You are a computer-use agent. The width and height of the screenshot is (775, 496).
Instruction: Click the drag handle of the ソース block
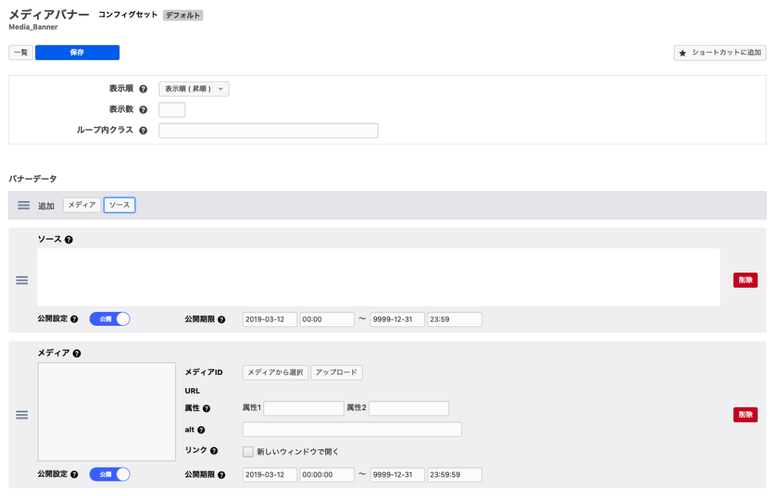pyautogui.click(x=22, y=281)
